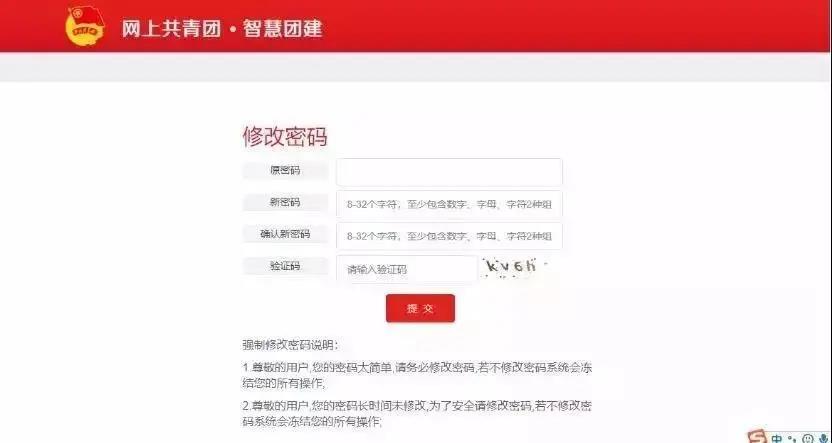Switch the punctuation mode icon in IME bar
The image size is (832, 443).
tap(793, 439)
